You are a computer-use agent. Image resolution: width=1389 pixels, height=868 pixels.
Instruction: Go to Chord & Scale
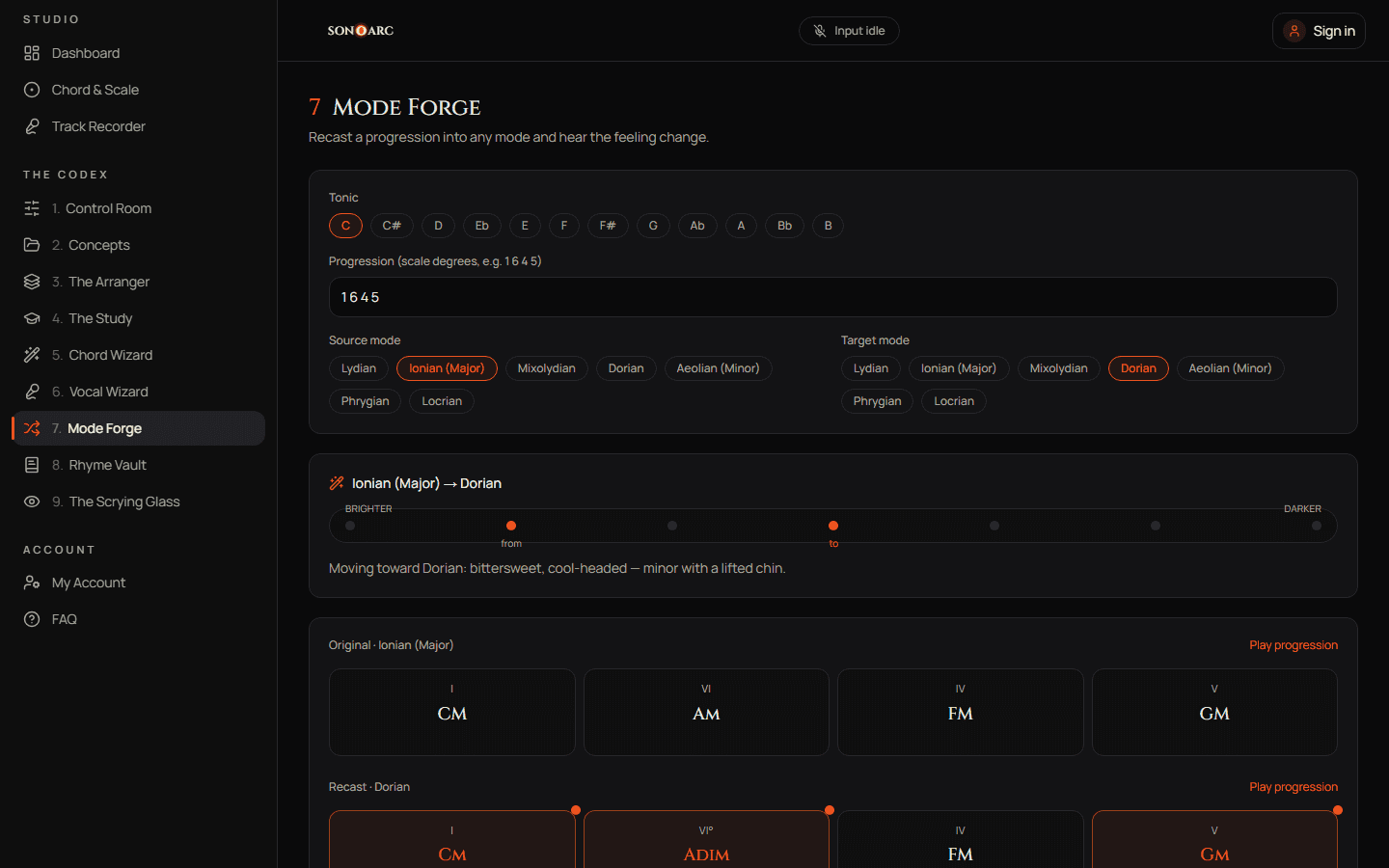[138, 90]
